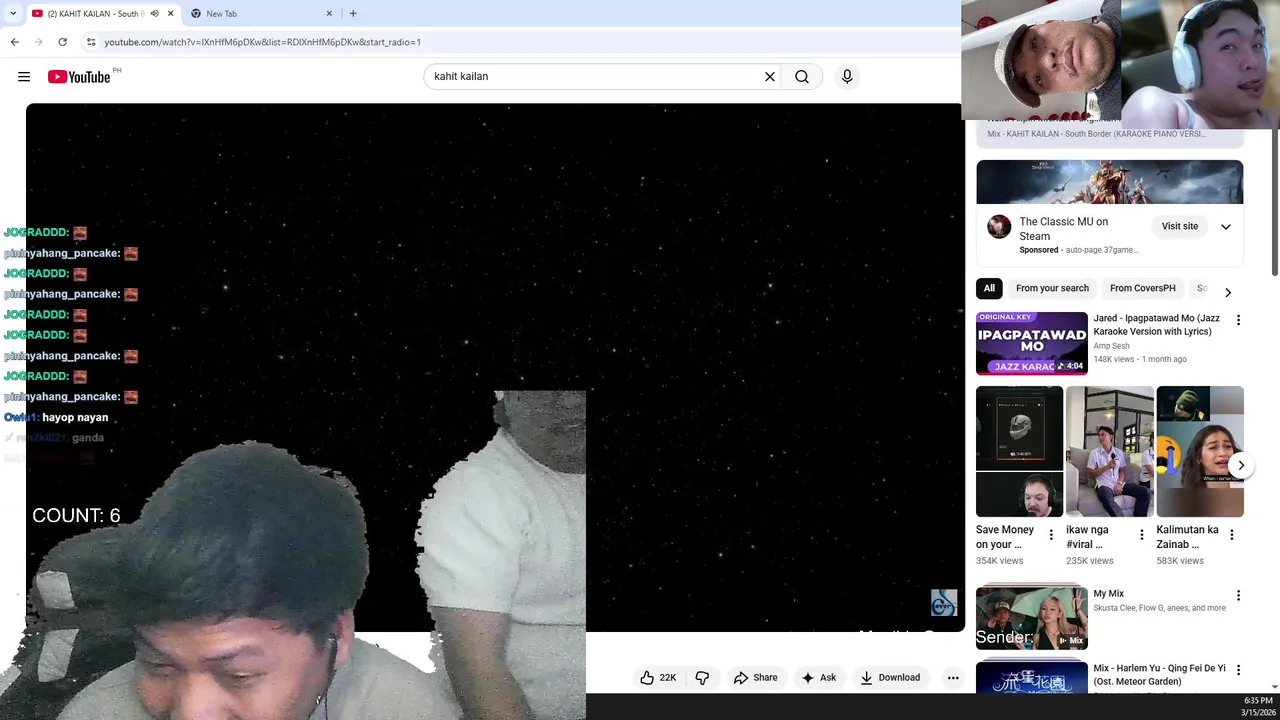Click the Classic MU ad banner image

point(1109,182)
